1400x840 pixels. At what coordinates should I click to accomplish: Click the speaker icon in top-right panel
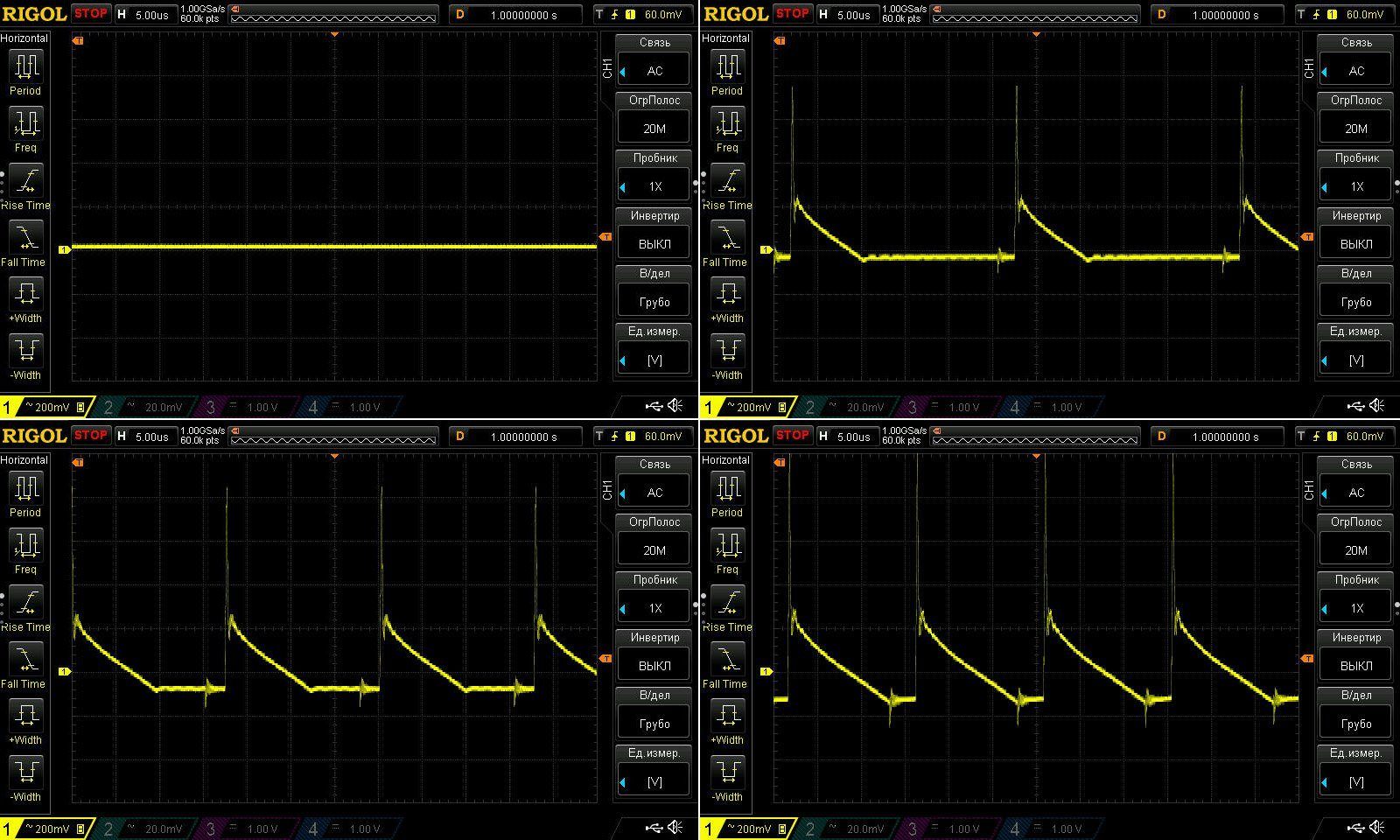click(1377, 406)
